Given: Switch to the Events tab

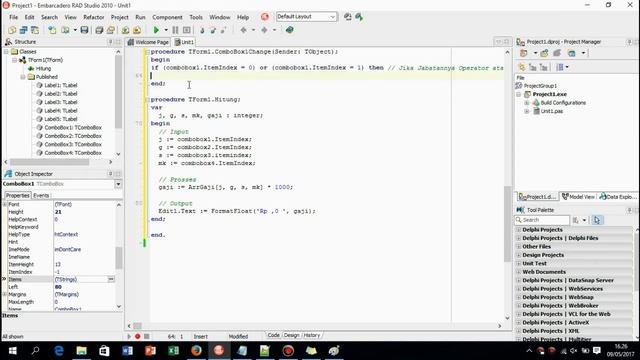Looking at the screenshot, I should (x=41, y=196).
